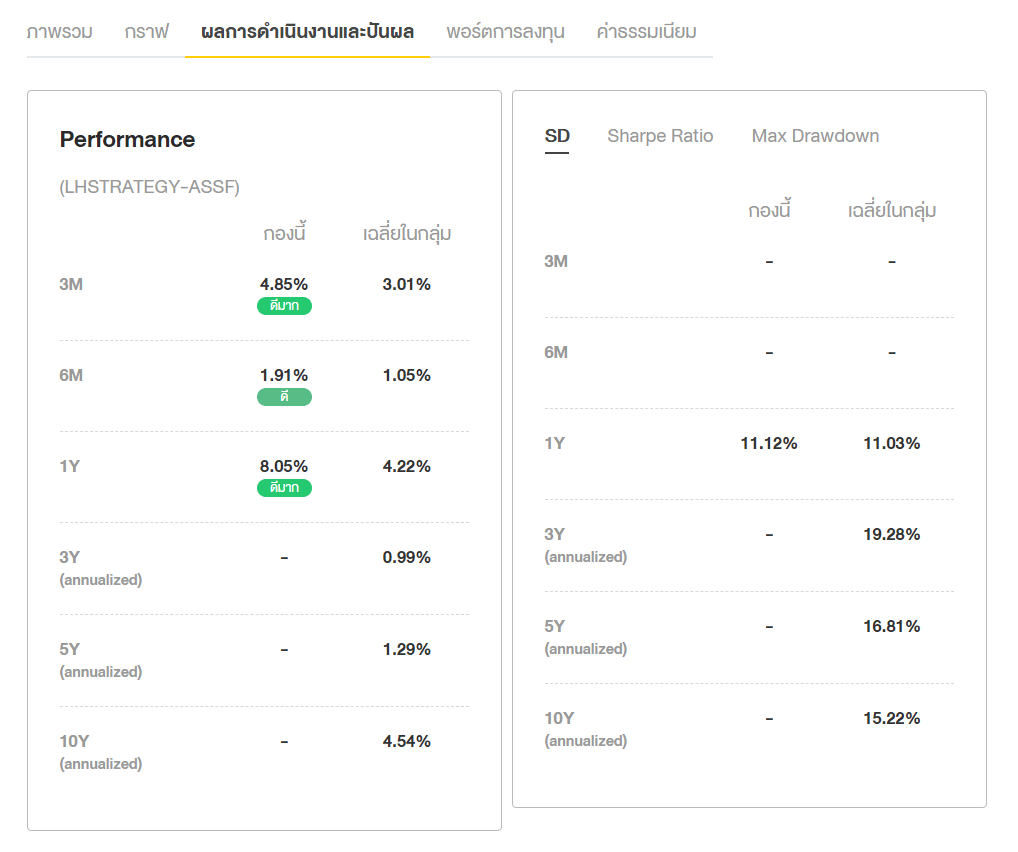Click the 4.54% 10Y performance group average
Image resolution: width=1018 pixels, height=852 pixels.
(406, 741)
